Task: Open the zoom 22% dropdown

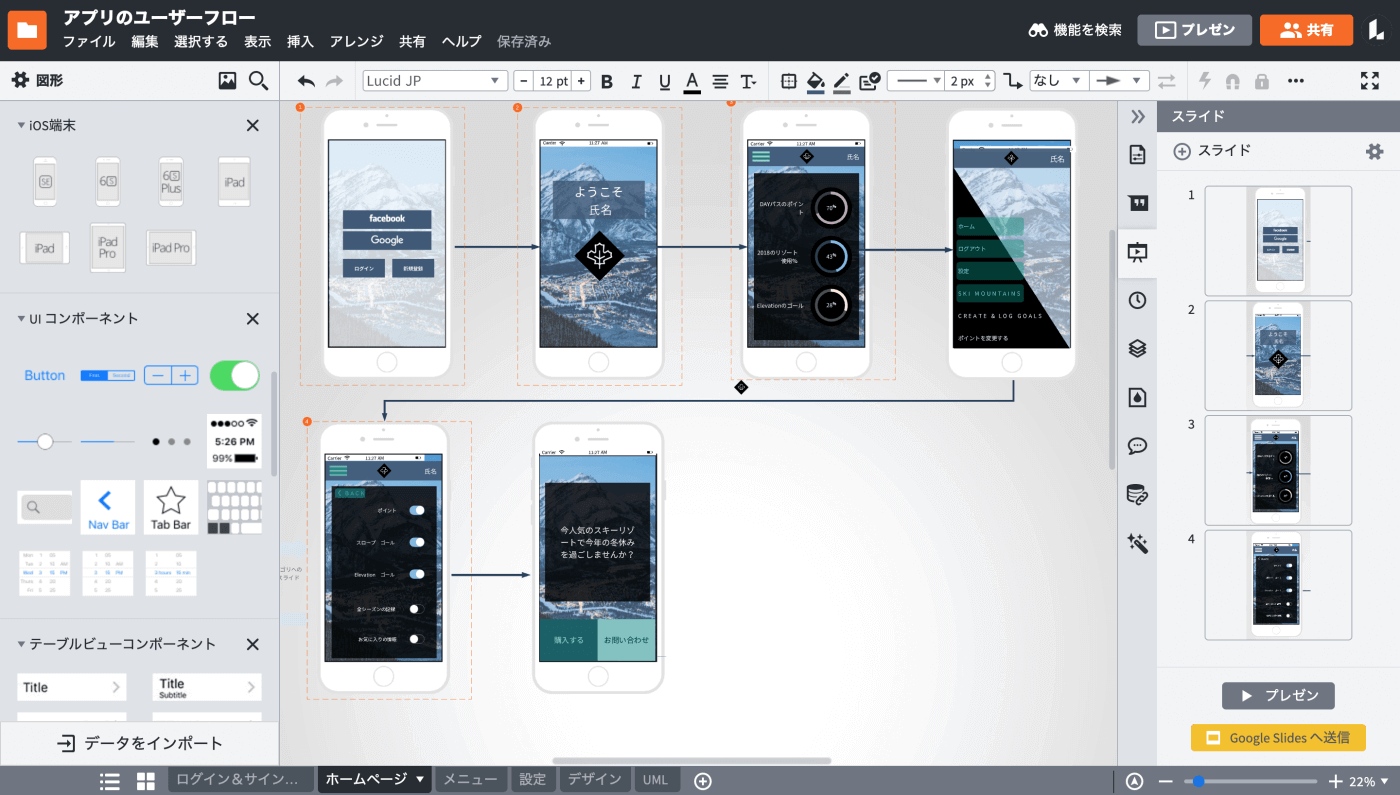Action: (x=1369, y=781)
